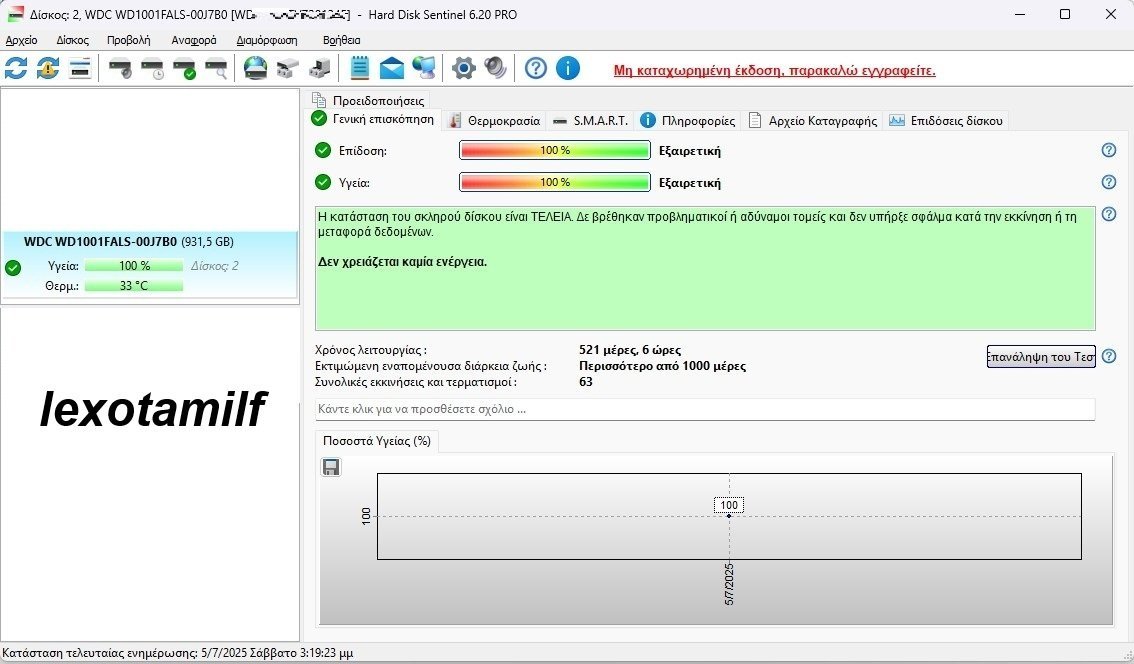This screenshot has height=664, width=1134.
Task: Open the Προβολή menu
Action: (x=129, y=41)
